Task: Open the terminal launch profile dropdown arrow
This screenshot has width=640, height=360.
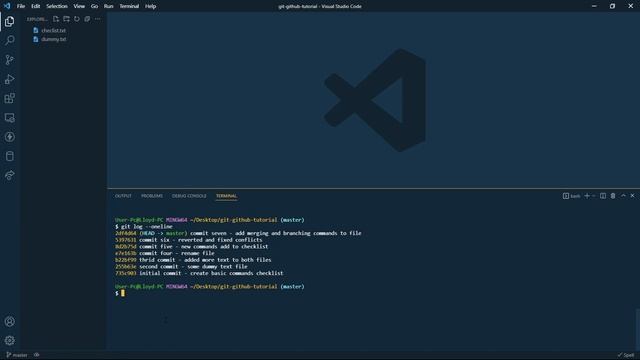Action: (594, 196)
